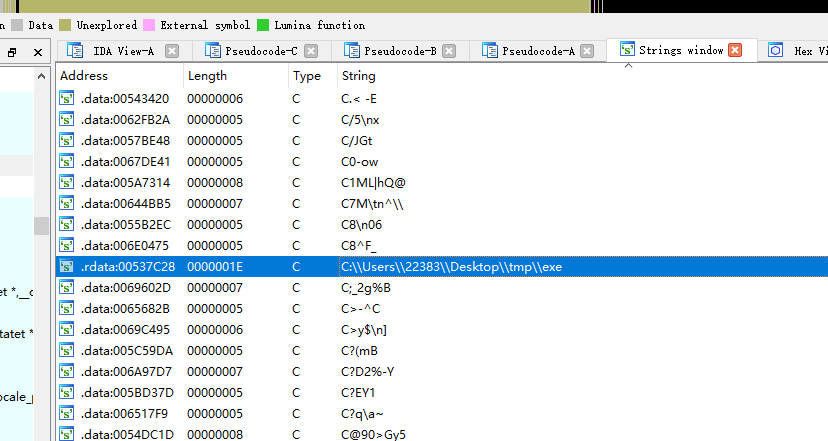Click string icon for .data:0065682B
828x441 pixels.
pyautogui.click(x=67, y=308)
